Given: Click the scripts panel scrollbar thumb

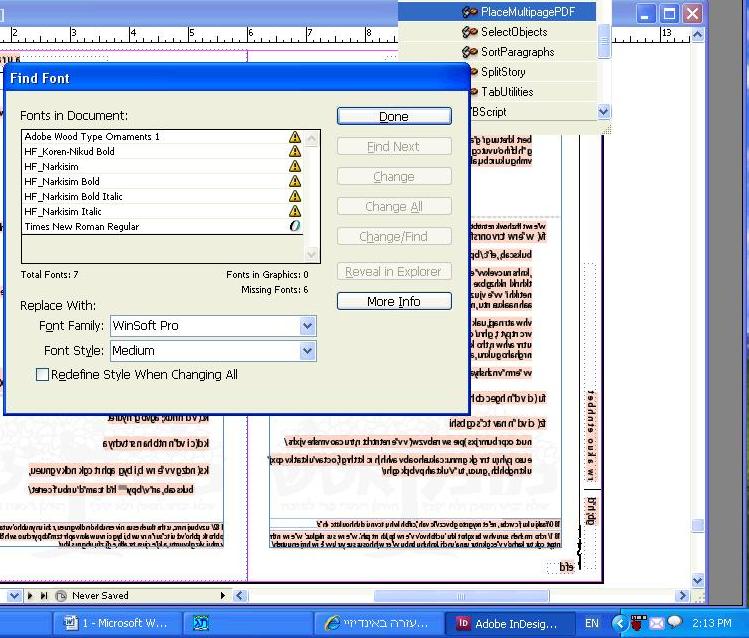Looking at the screenshot, I should click(604, 41).
